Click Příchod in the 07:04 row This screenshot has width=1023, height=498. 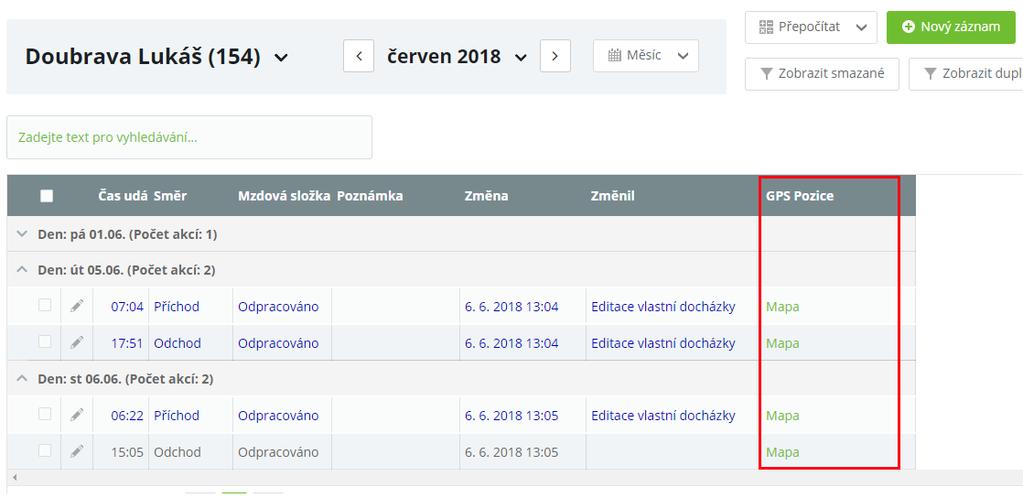[177, 306]
